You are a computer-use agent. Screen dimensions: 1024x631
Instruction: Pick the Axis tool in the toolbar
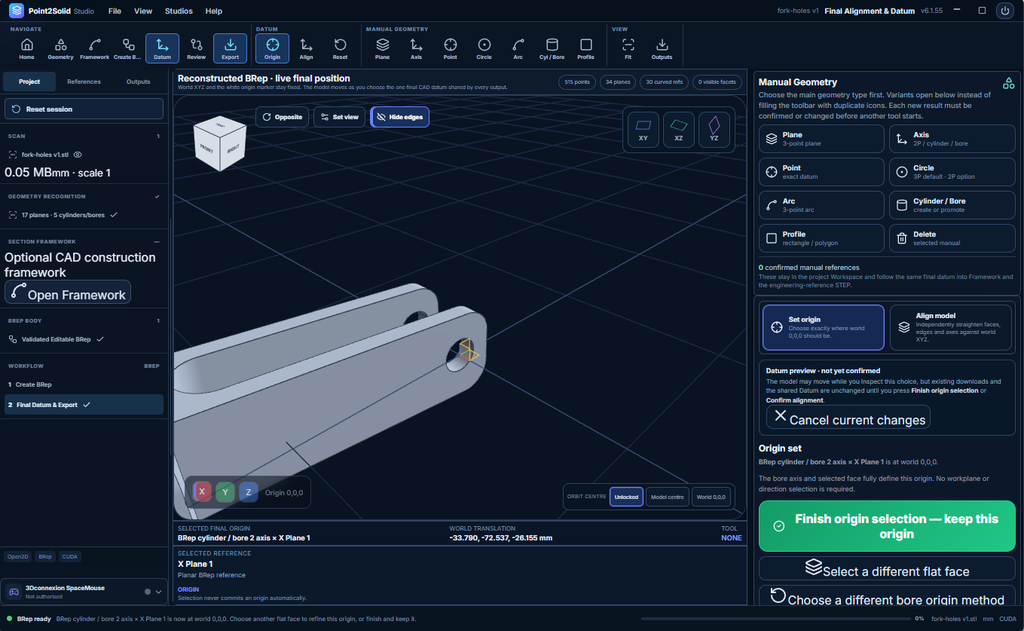coord(416,48)
